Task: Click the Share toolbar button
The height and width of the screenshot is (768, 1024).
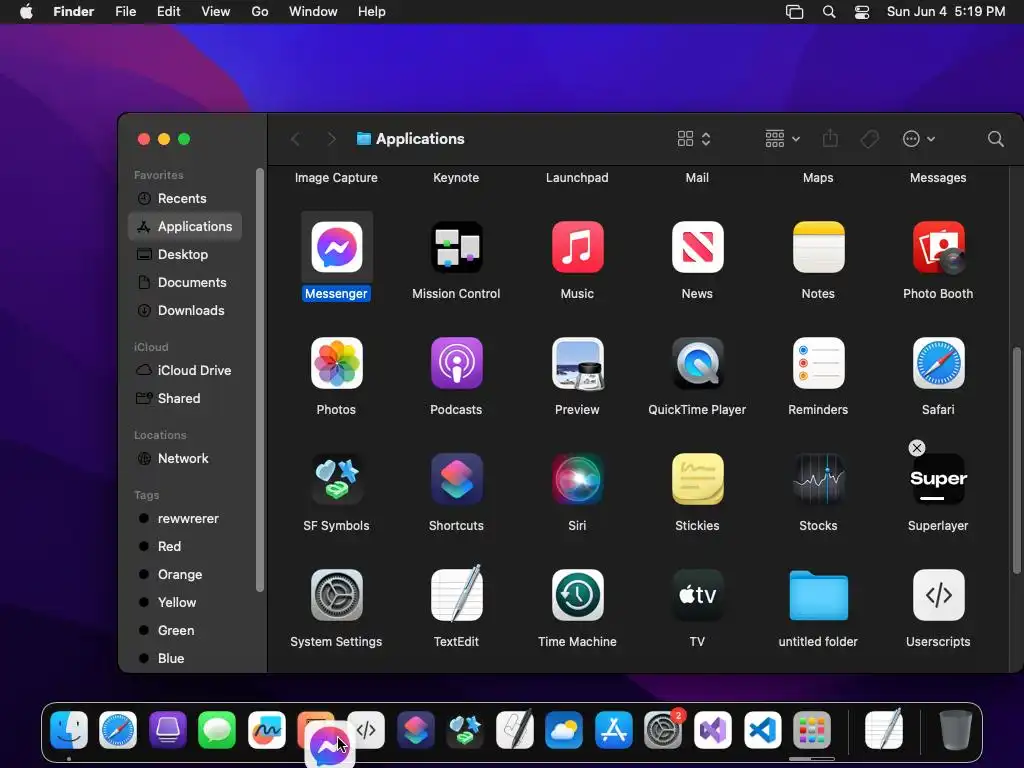Action: (830, 138)
